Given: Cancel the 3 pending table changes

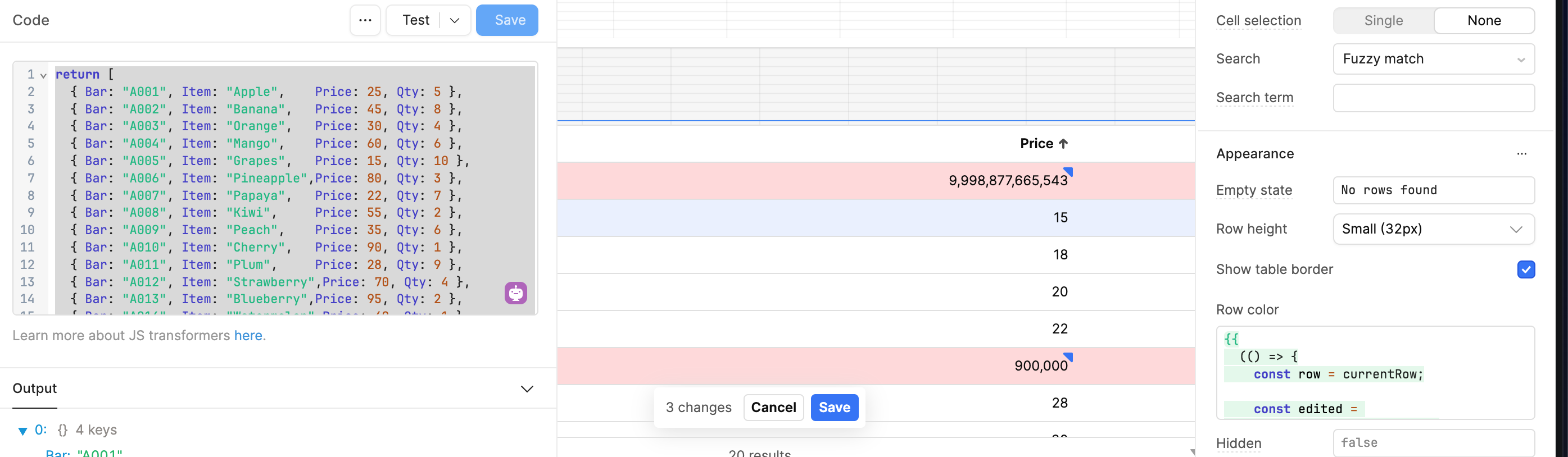Looking at the screenshot, I should 773,407.
